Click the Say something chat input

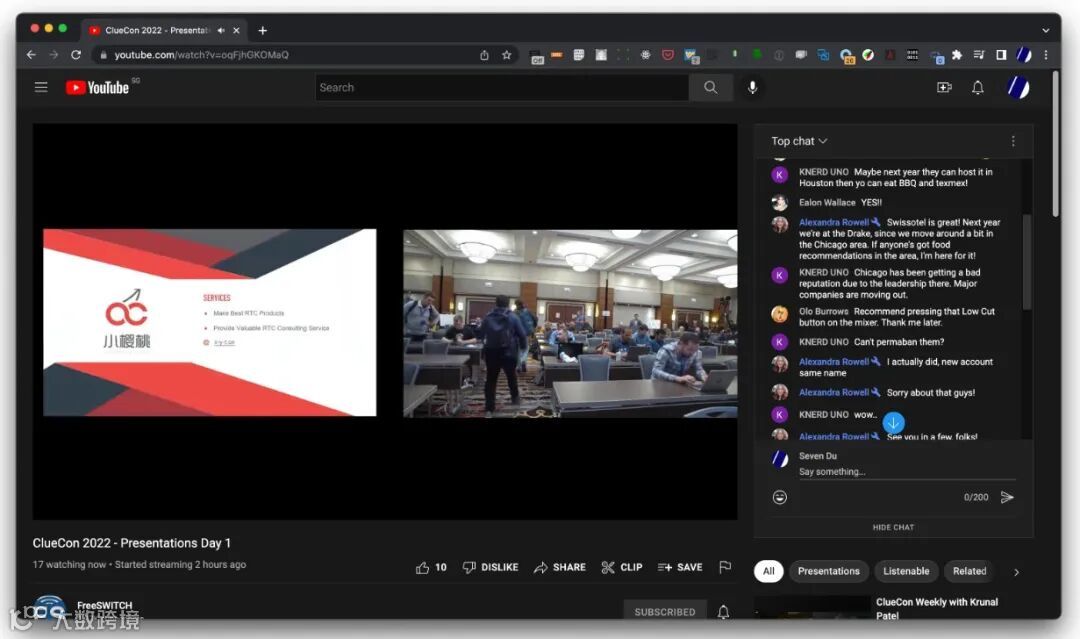(x=906, y=472)
